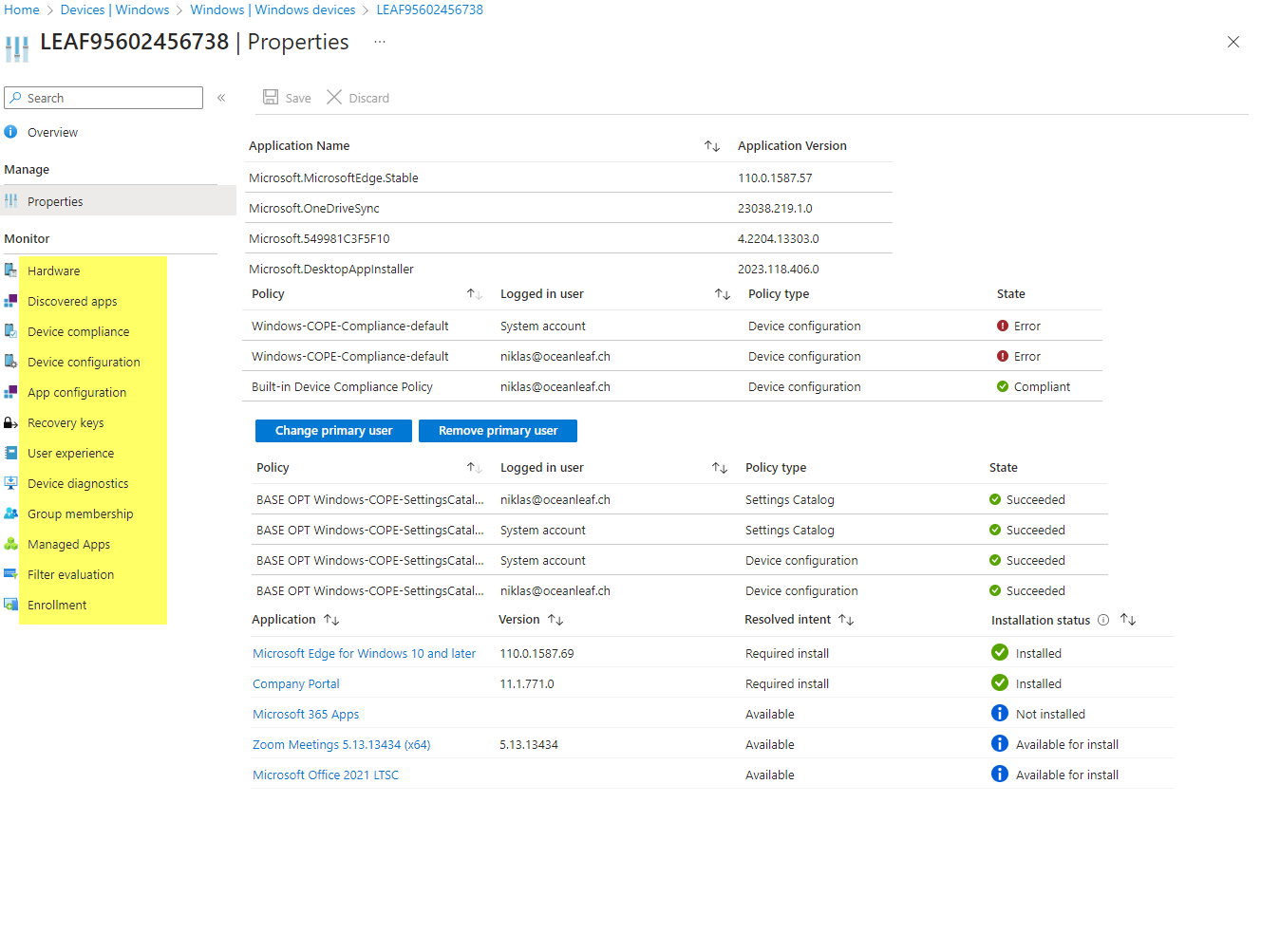Sort by Installation status column

pyautogui.click(x=1128, y=620)
